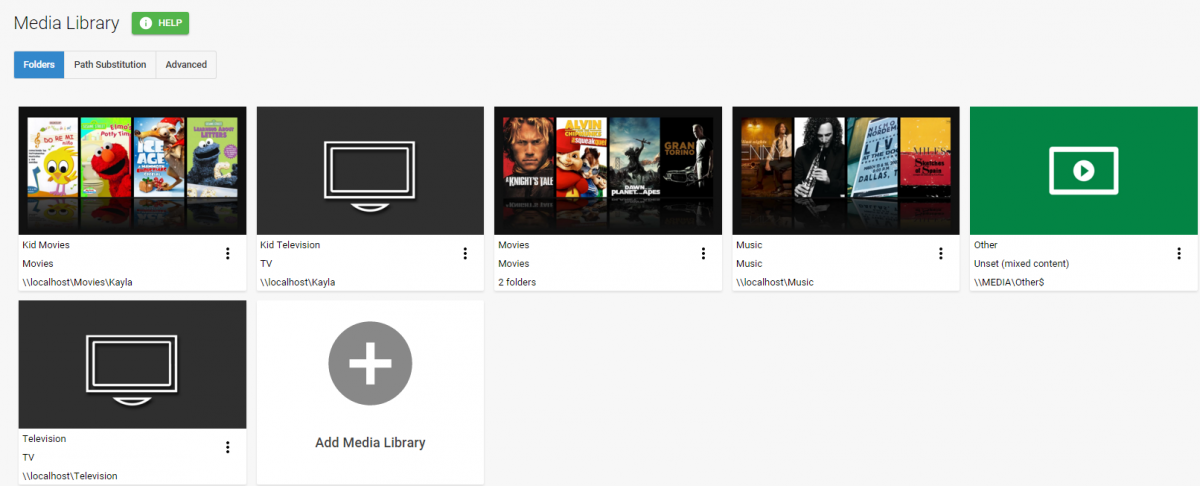The width and height of the screenshot is (1200, 486).
Task: Select the Music library album thumbnail
Action: pos(846,170)
